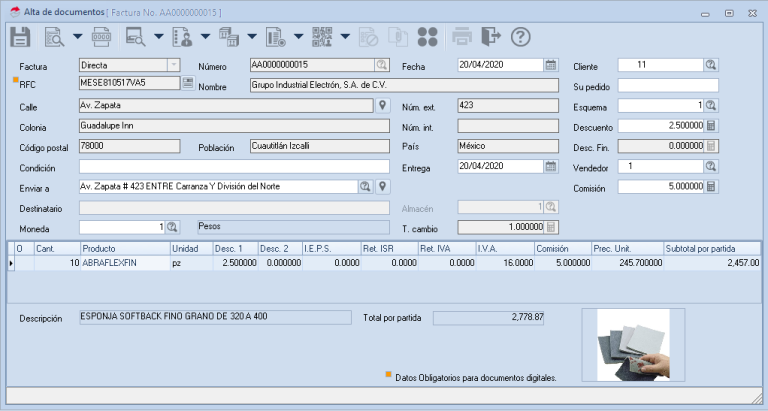Click the document search toolbar icon
Viewport: 768px width, 411px height.
point(54,37)
